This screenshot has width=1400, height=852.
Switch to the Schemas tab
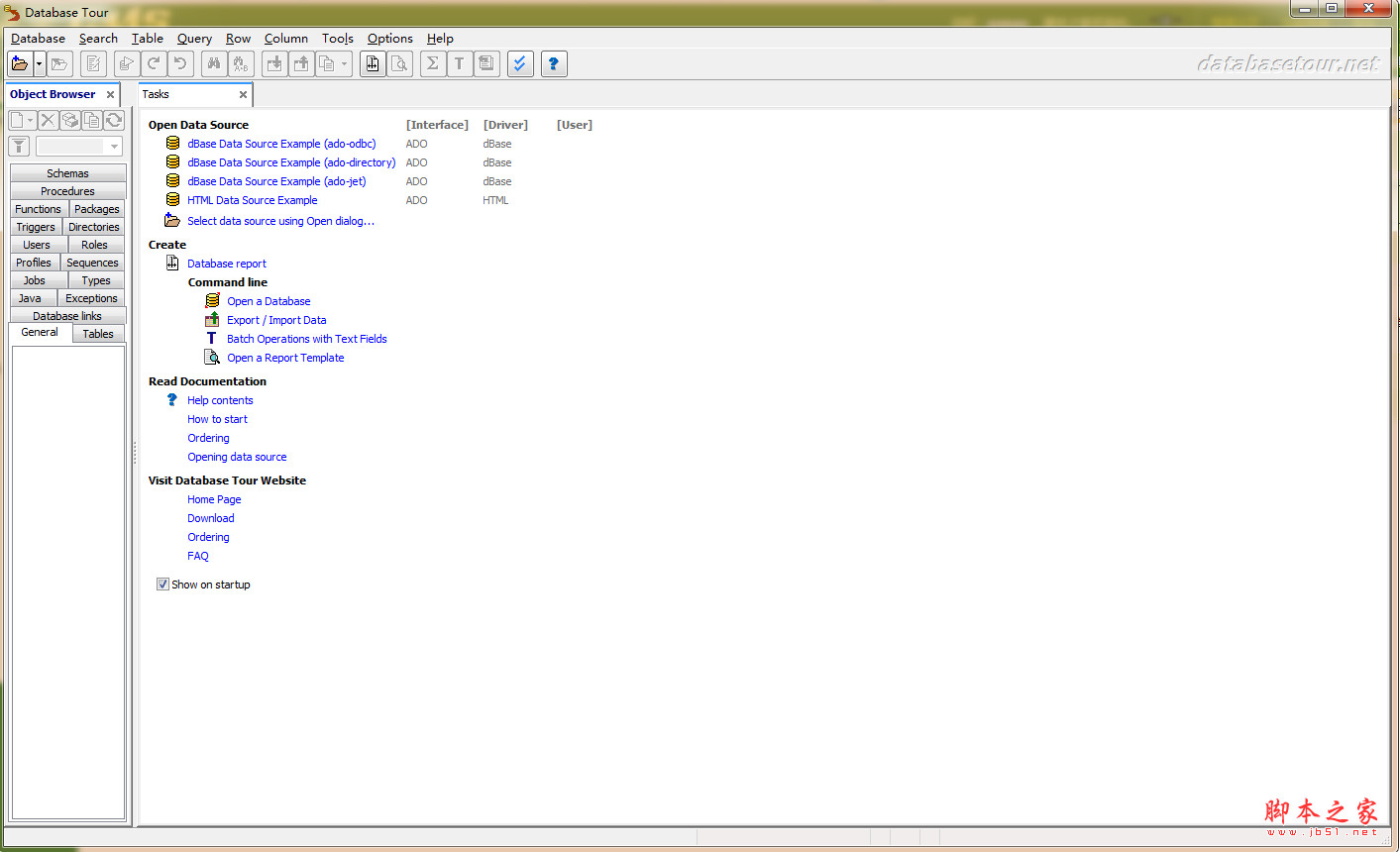coord(67,173)
